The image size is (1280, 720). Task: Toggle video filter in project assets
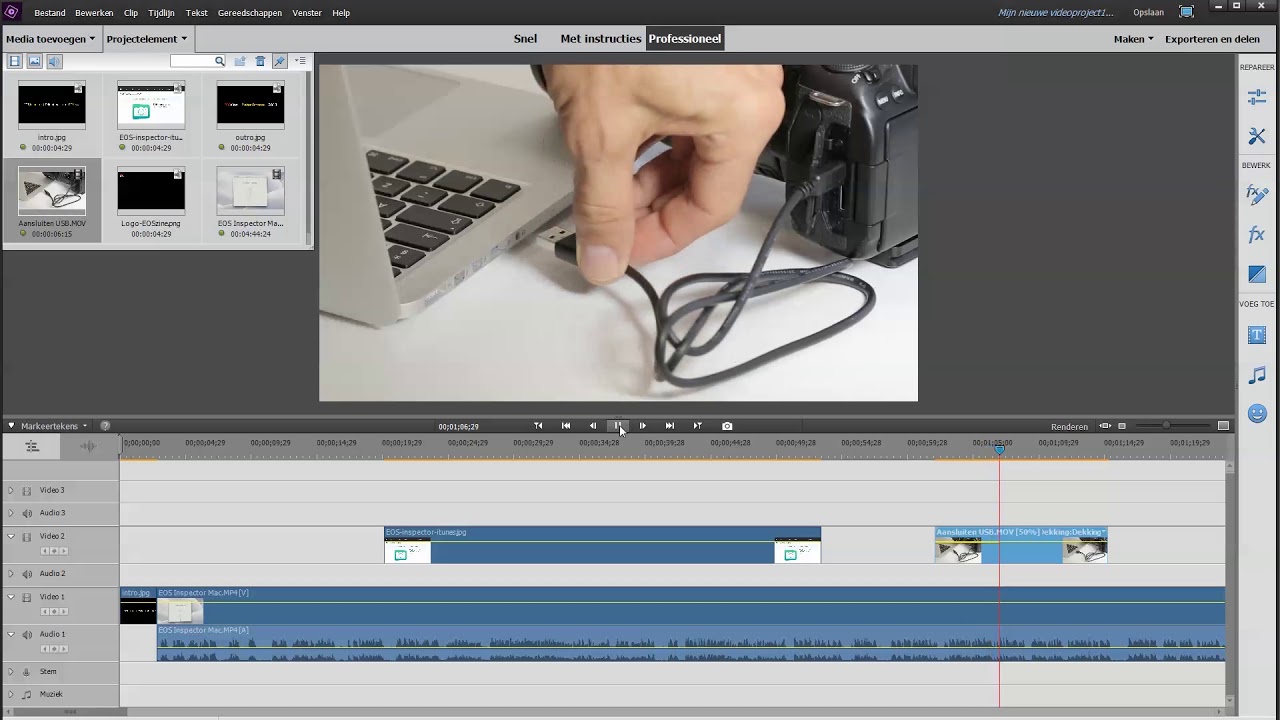coord(14,62)
